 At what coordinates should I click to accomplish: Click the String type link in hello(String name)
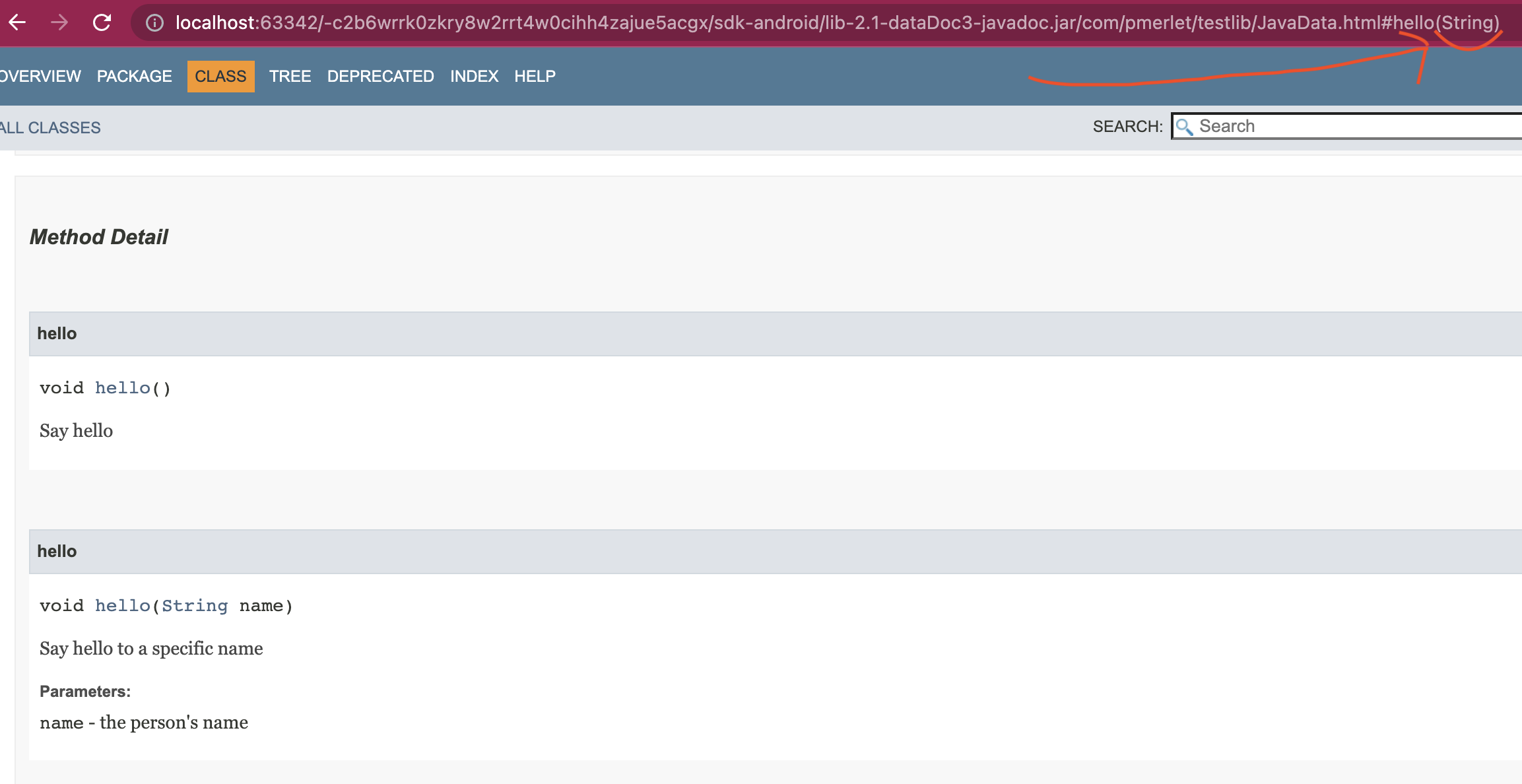coord(195,605)
